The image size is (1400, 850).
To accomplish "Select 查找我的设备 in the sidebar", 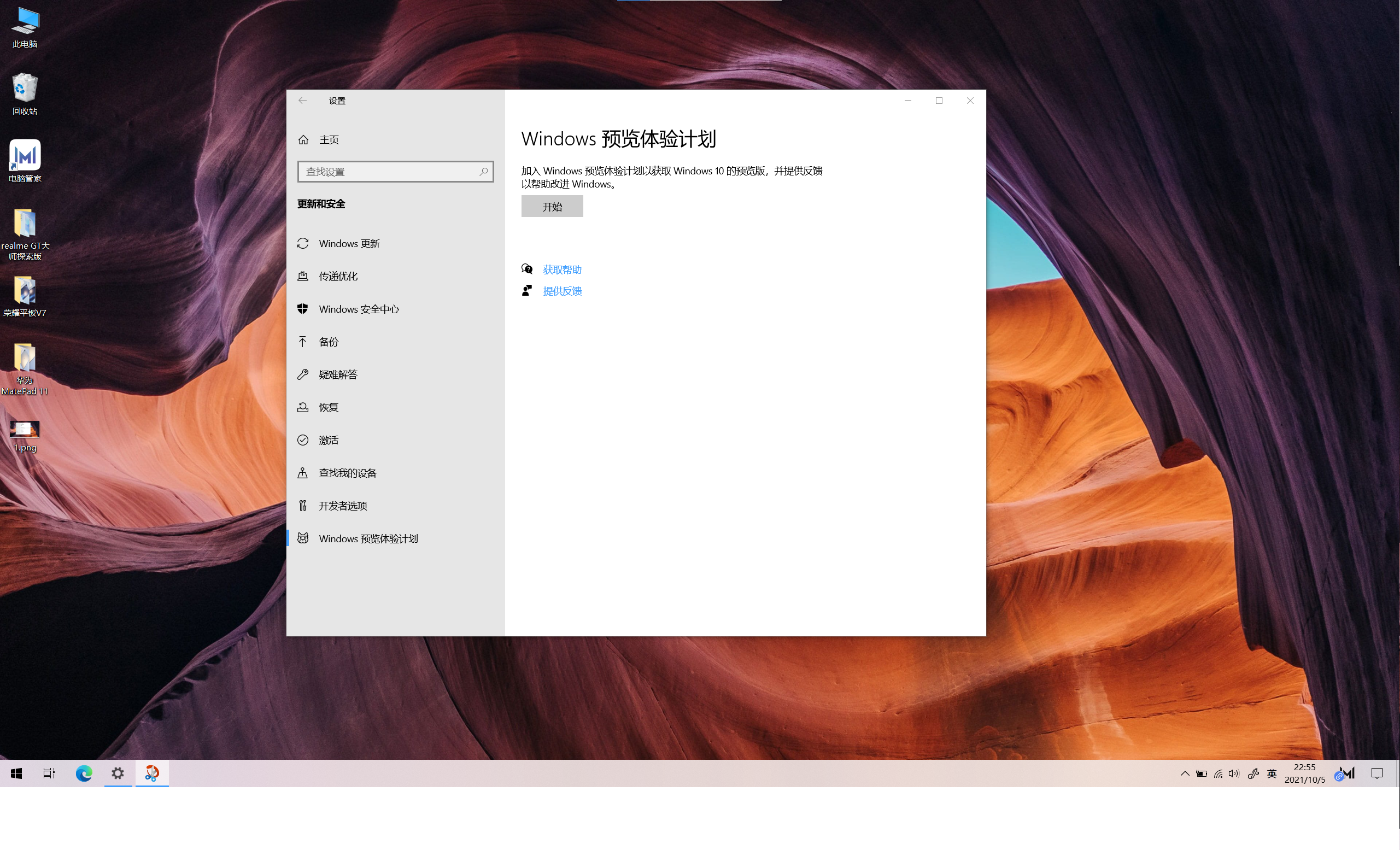I will point(395,473).
